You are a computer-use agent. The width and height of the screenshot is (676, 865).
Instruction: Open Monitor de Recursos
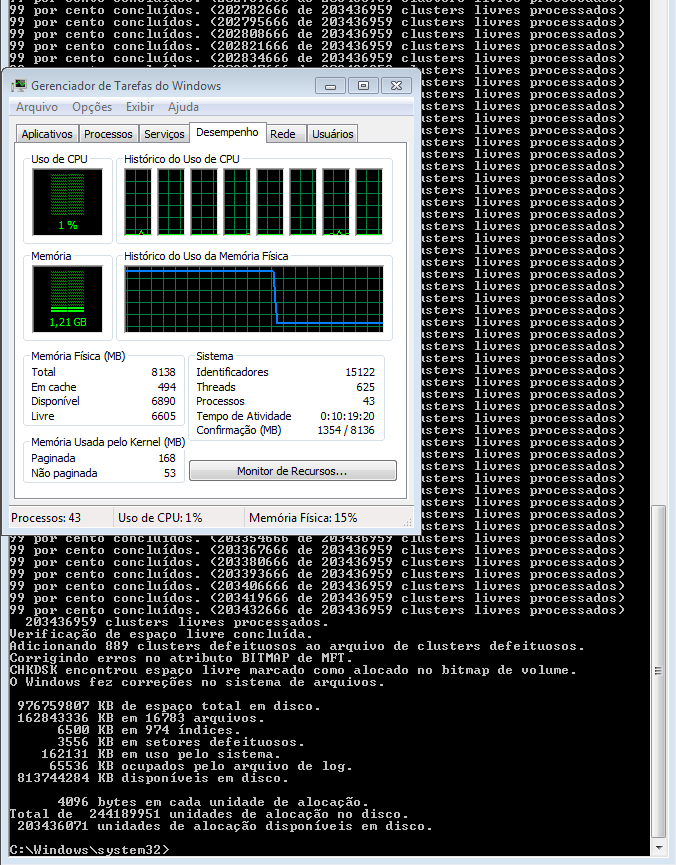click(x=292, y=471)
